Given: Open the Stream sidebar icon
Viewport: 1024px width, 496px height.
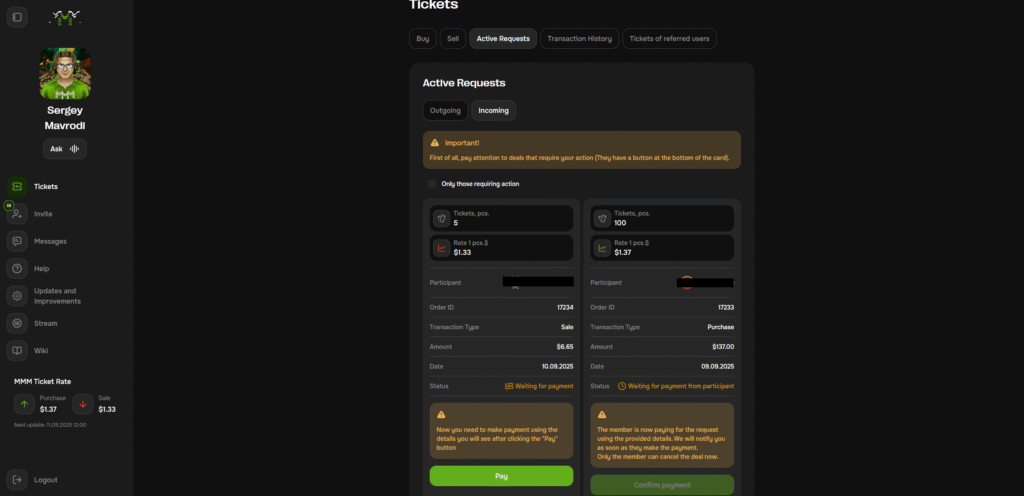Looking at the screenshot, I should click(17, 323).
